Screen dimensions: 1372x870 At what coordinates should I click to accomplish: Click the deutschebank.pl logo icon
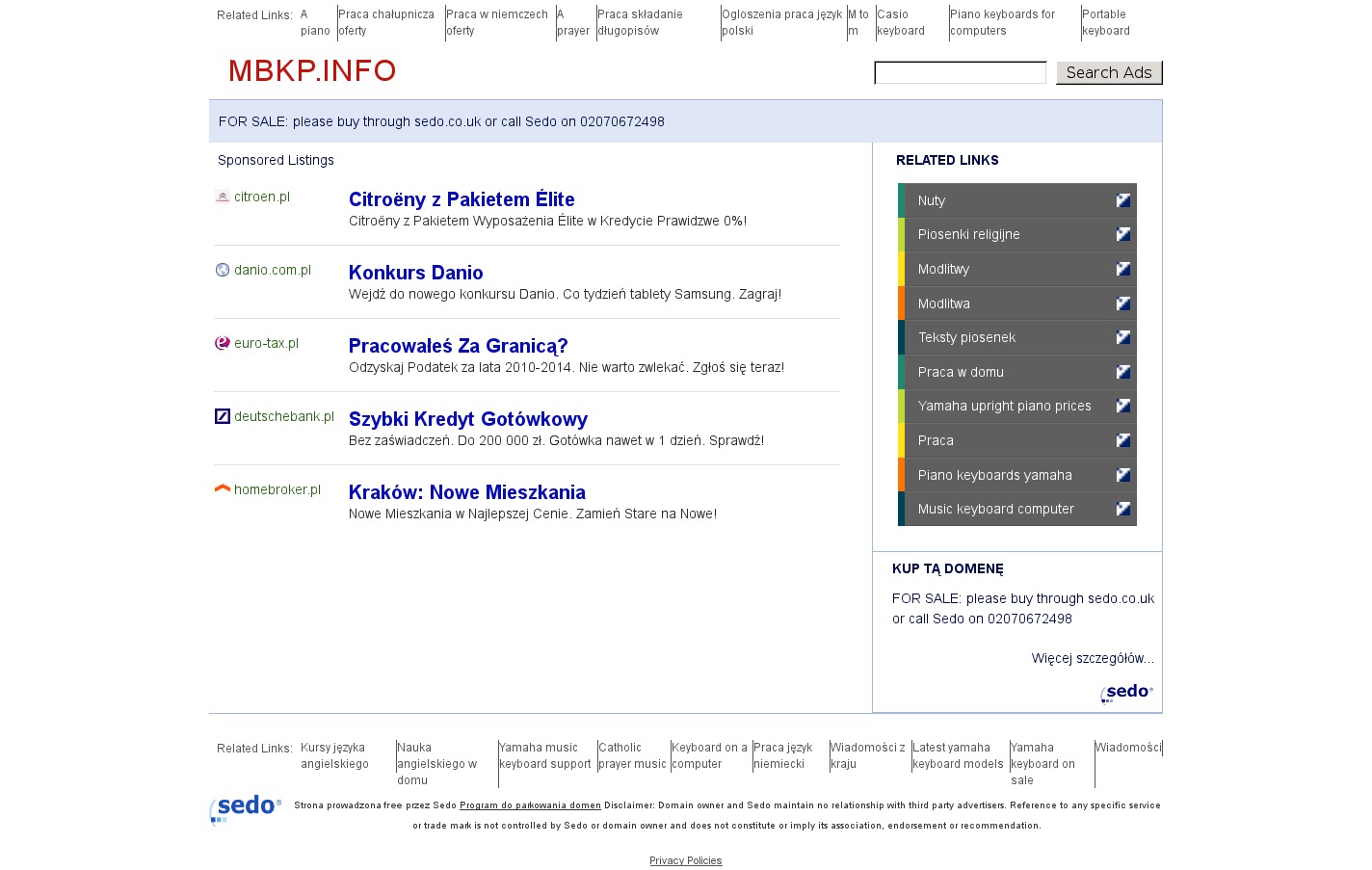pyautogui.click(x=223, y=416)
